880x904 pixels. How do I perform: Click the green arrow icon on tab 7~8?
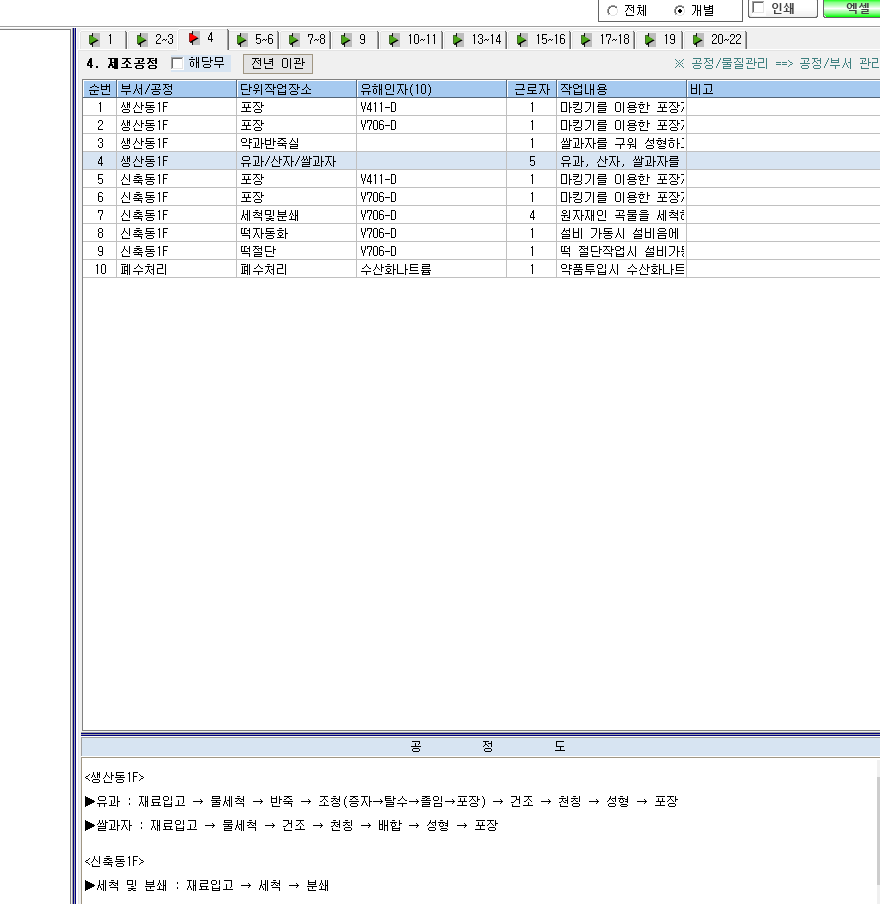(294, 40)
